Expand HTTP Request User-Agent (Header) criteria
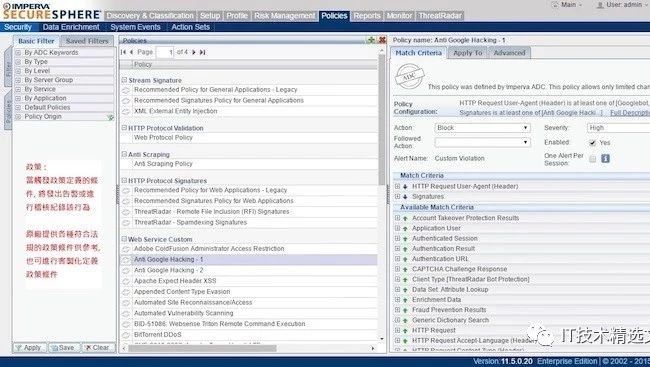The height and width of the screenshot is (367, 650). click(x=397, y=187)
